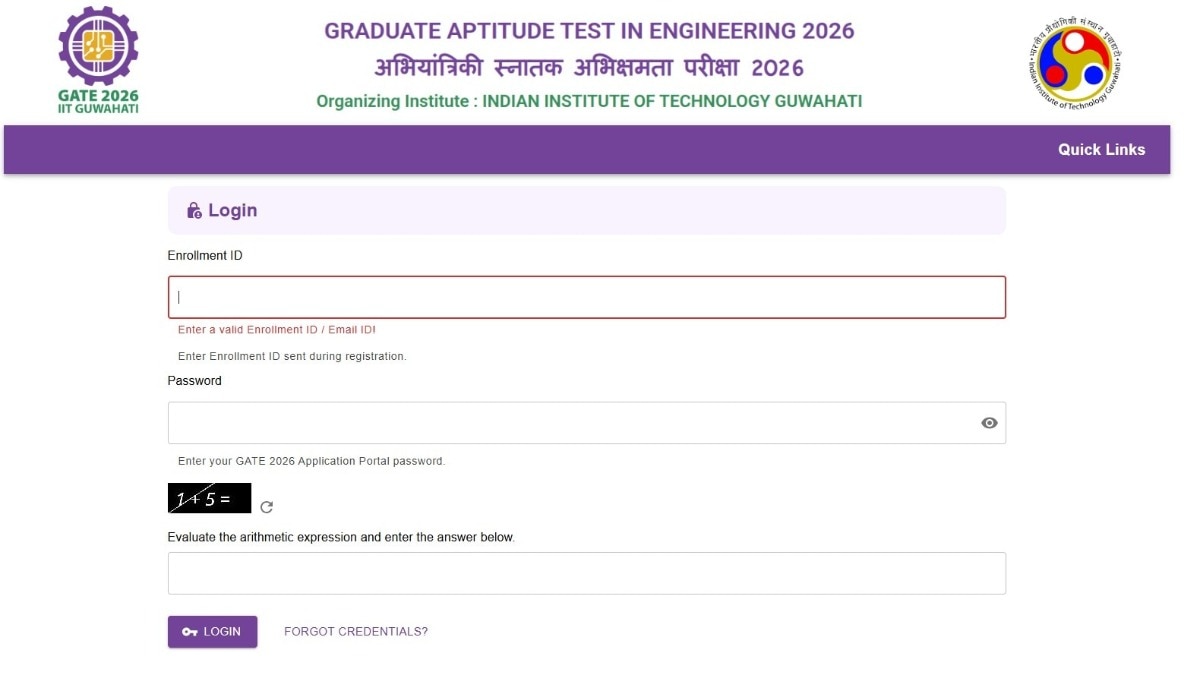Expand Quick Links in the navigation bar
Screen dimensions: 1200x675
[x=1101, y=149]
